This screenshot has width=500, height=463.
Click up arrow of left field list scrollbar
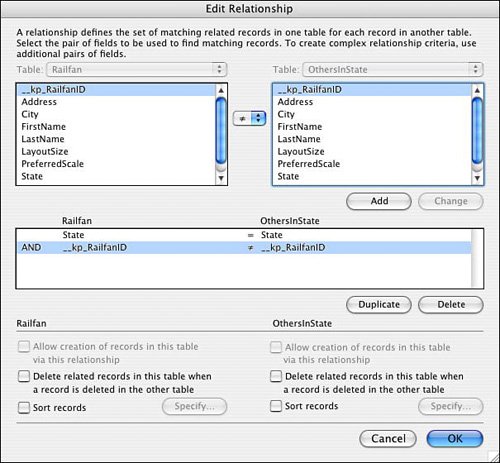coord(221,90)
